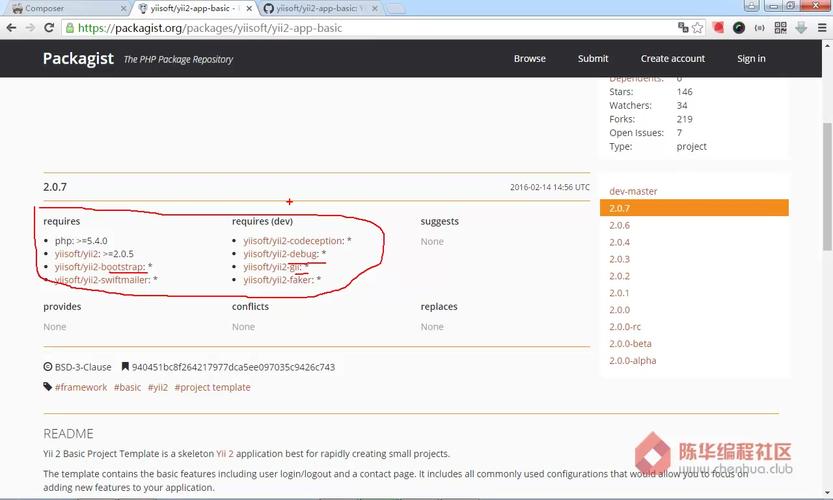The image size is (833, 500).
Task: Reload the page with refresh icon
Action: click(x=49, y=28)
